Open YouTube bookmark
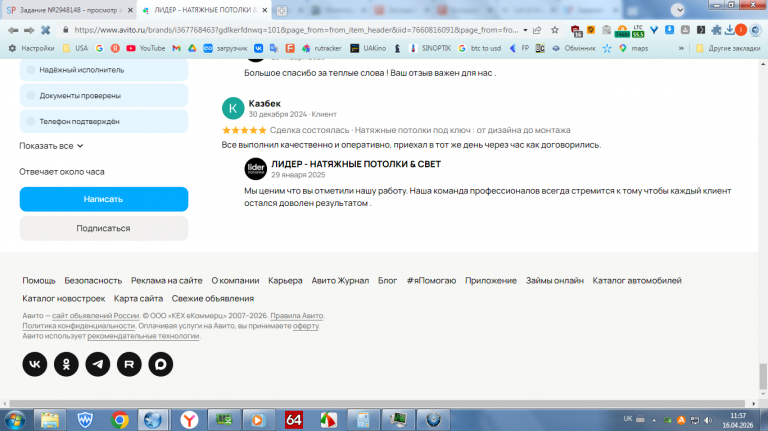The width and height of the screenshot is (768, 431). click(145, 48)
